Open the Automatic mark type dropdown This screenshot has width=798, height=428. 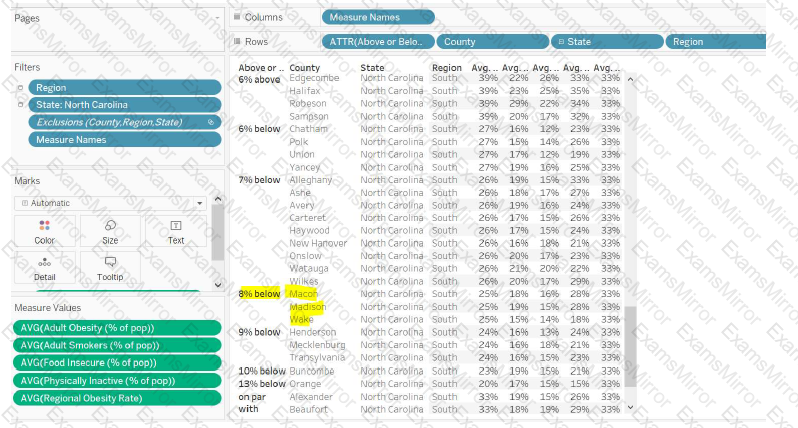[x=110, y=203]
